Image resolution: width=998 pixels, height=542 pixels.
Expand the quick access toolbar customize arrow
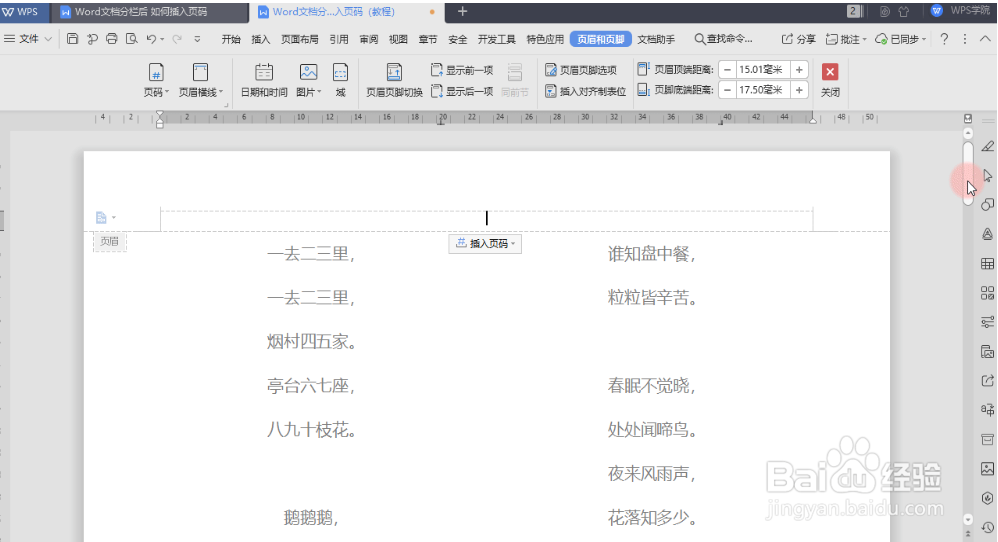pos(197,39)
